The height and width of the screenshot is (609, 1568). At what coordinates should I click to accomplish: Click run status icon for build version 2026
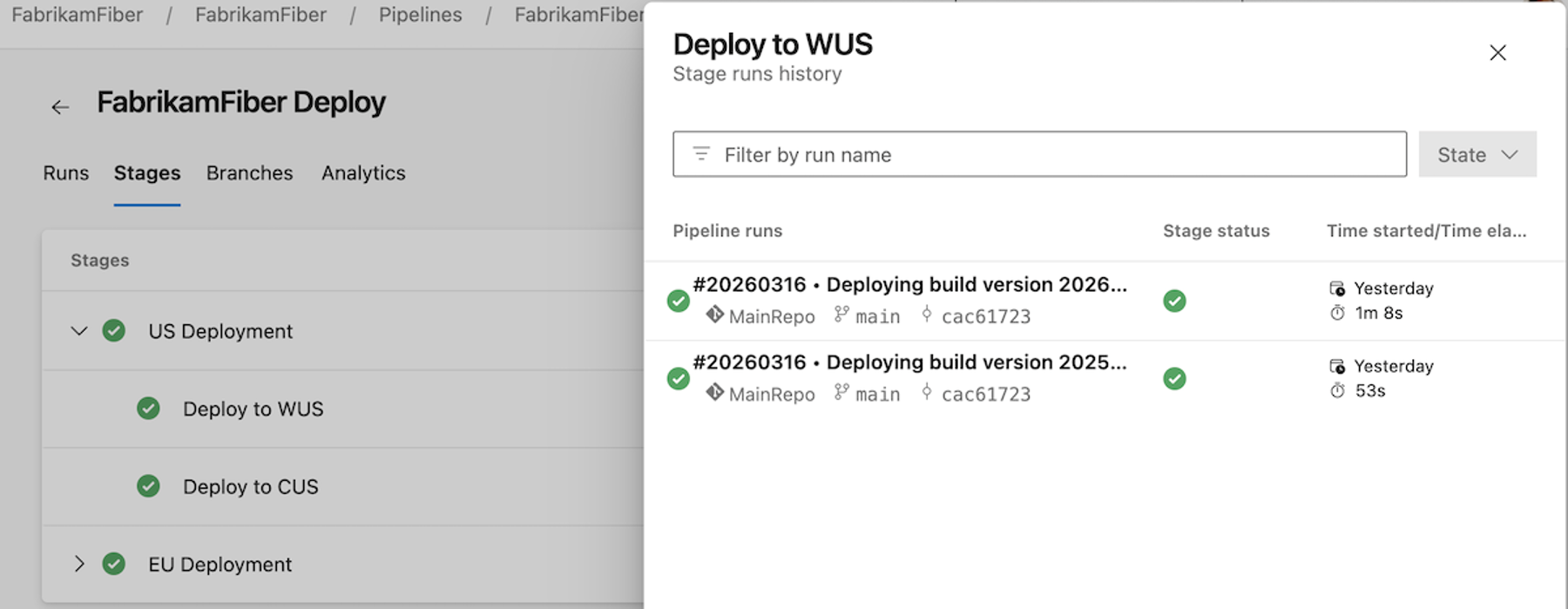click(679, 301)
